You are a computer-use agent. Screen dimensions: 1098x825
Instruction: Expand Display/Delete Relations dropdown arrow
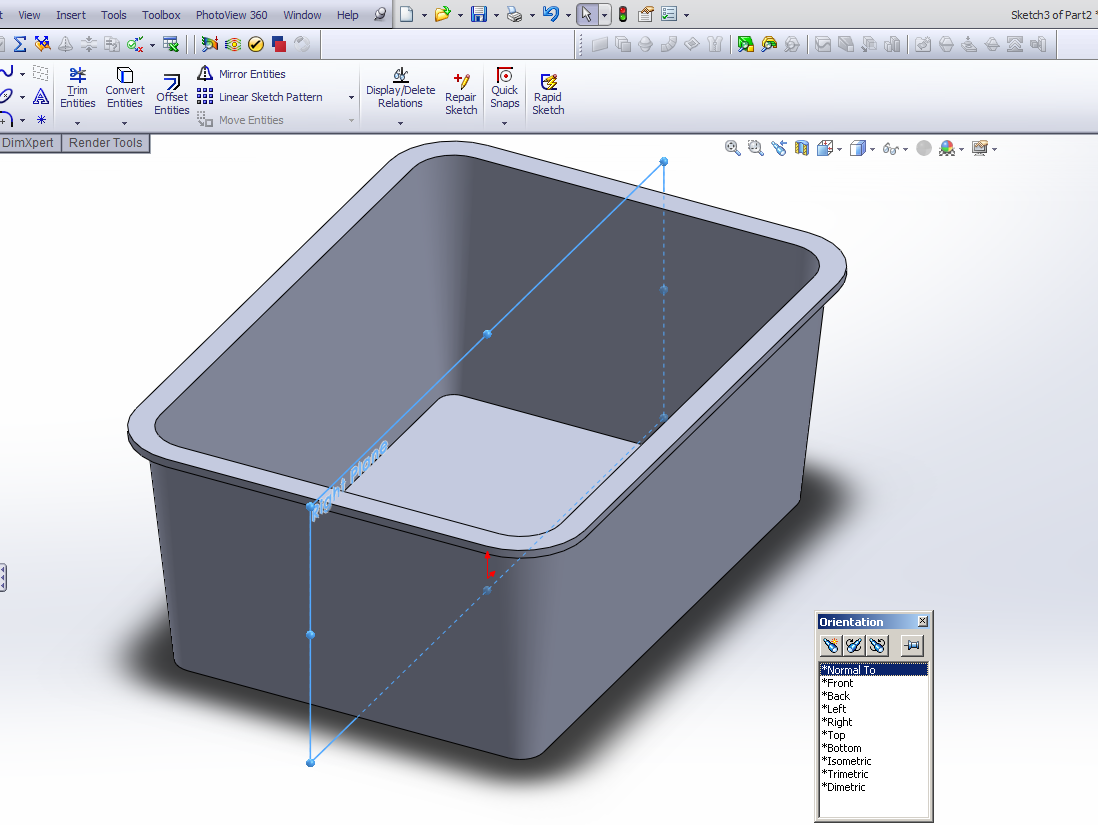click(401, 123)
